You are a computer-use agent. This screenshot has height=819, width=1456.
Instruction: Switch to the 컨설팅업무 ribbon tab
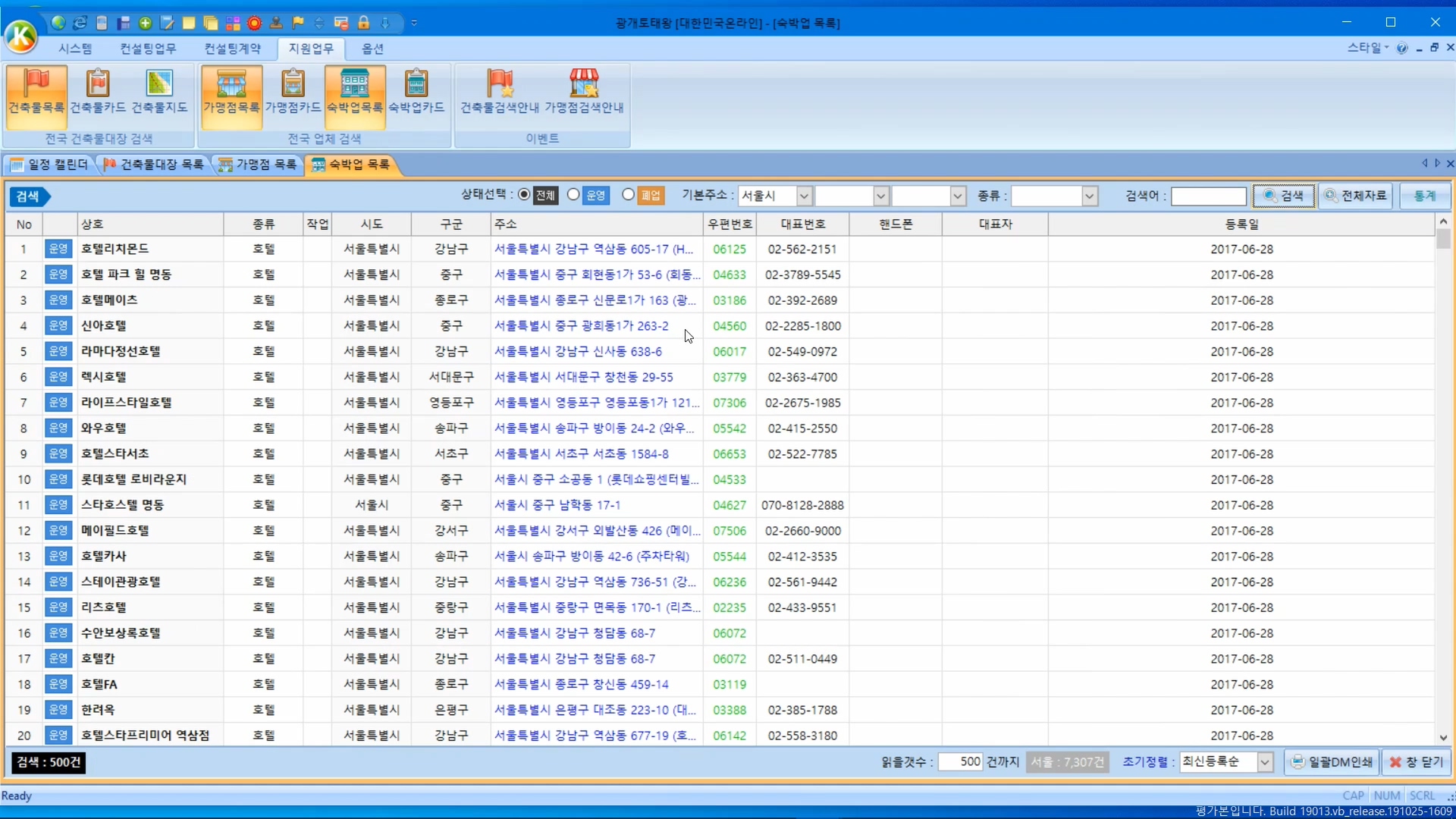tap(148, 49)
